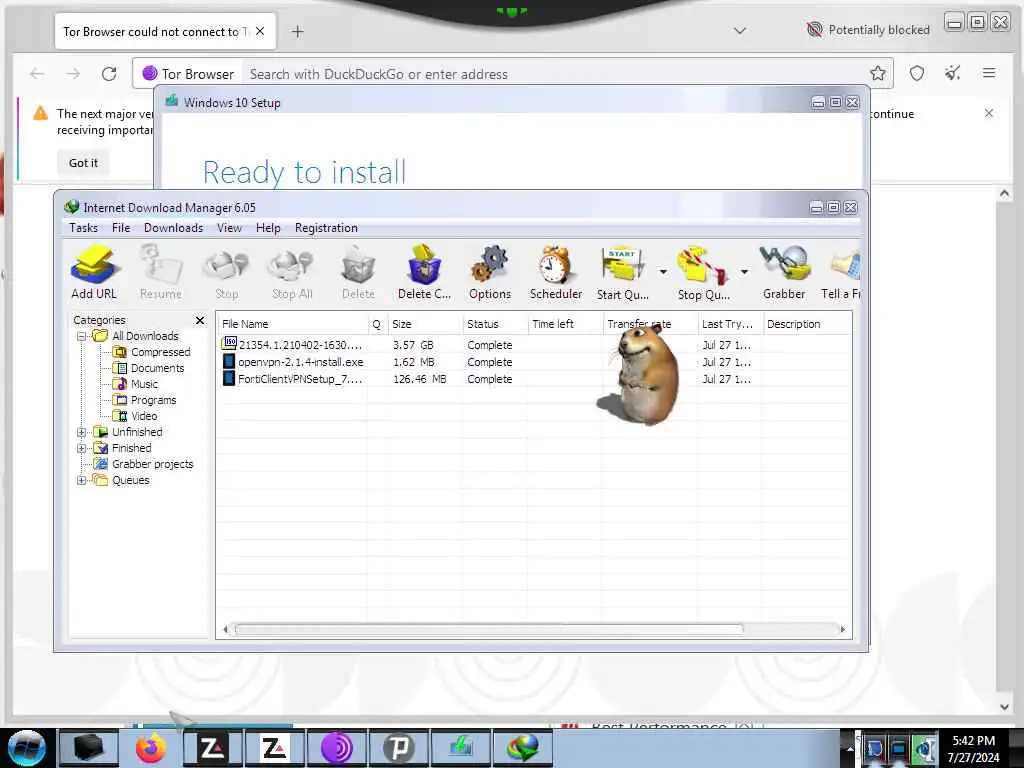Select the Programs category

click(x=153, y=400)
